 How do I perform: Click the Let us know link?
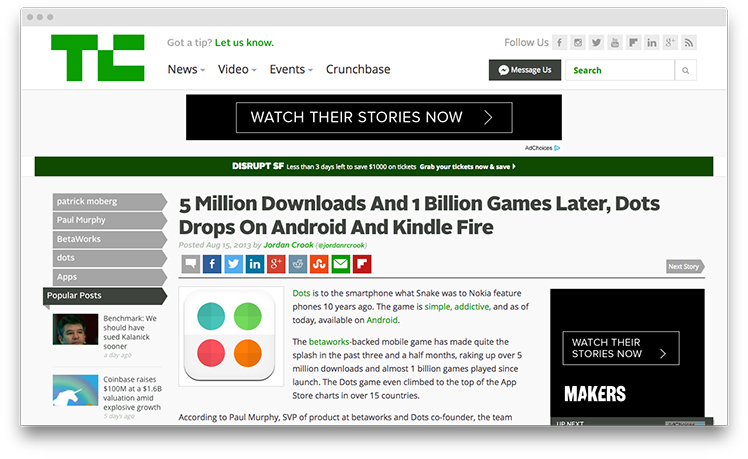point(244,42)
